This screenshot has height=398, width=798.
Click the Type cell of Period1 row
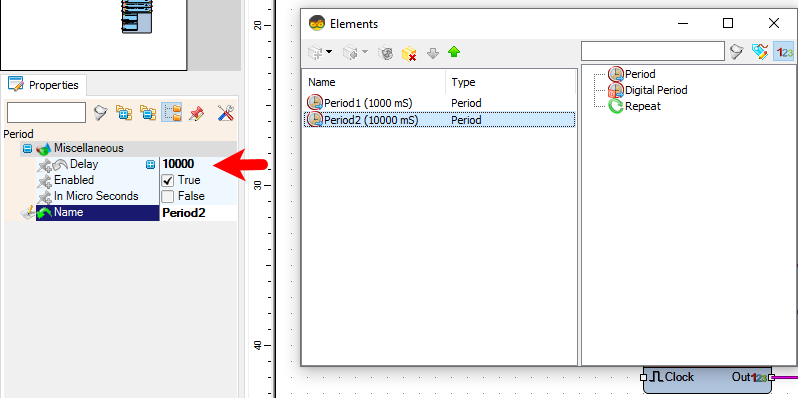coord(466,103)
